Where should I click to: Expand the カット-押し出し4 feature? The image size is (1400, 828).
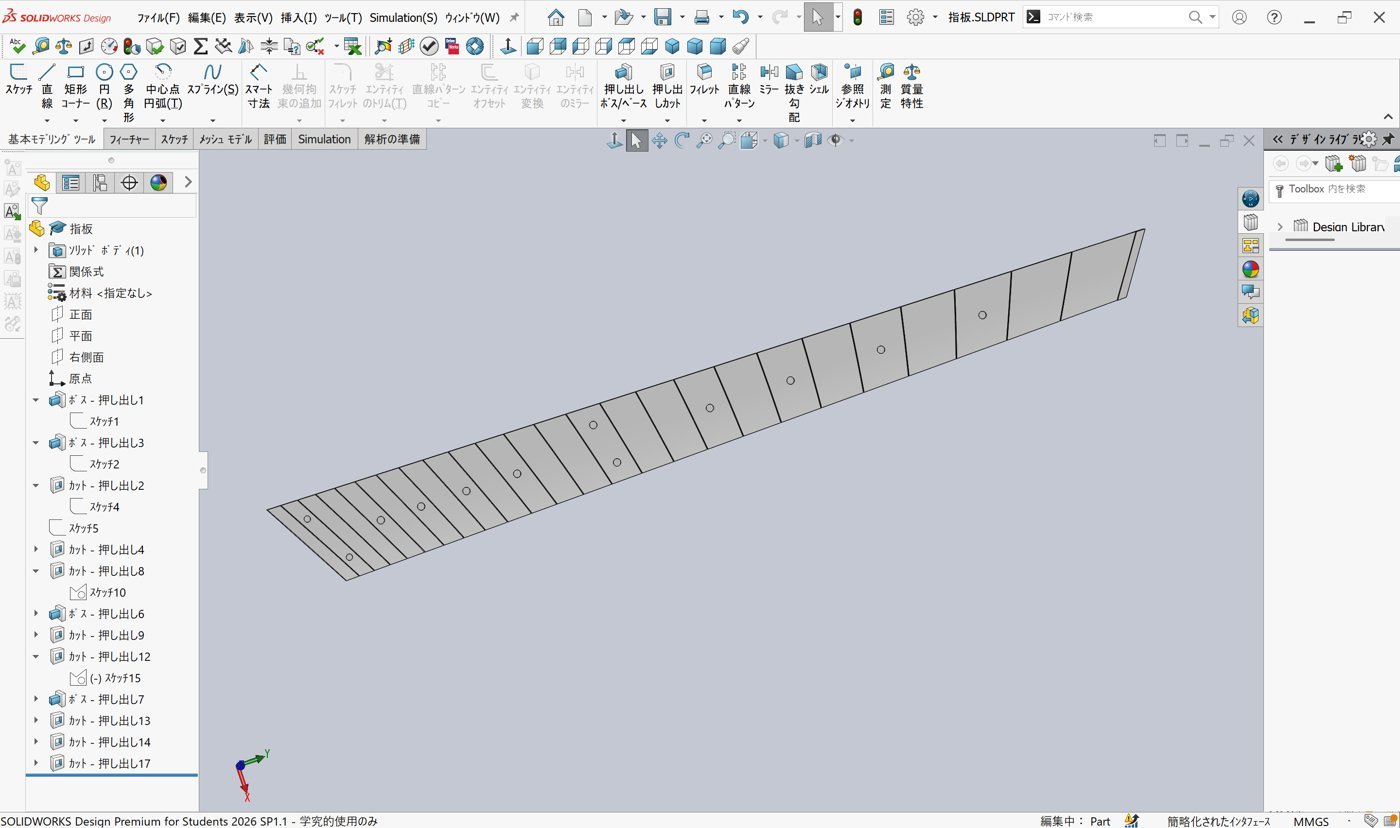pos(36,549)
